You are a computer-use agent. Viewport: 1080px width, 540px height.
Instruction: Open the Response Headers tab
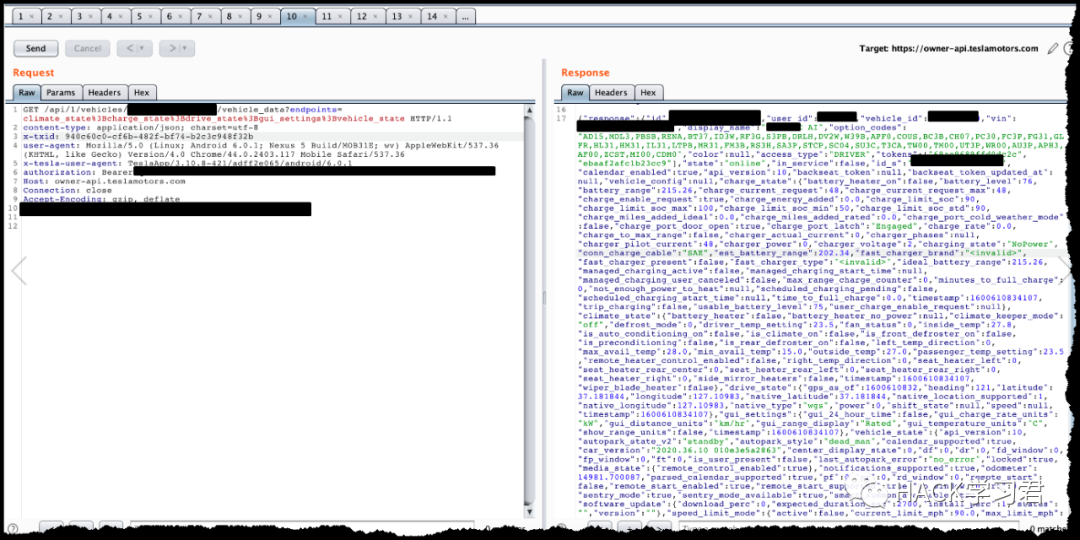pos(611,92)
